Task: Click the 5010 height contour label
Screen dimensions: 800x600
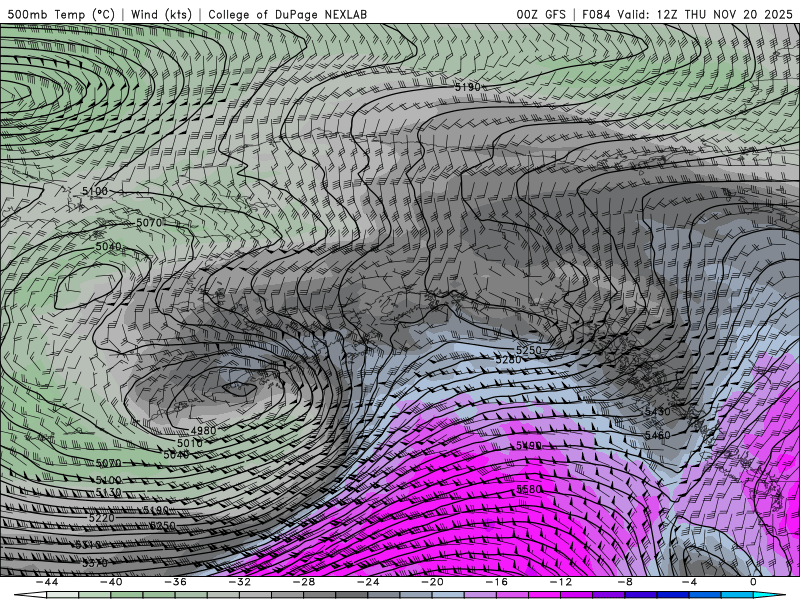Action: coord(190,443)
